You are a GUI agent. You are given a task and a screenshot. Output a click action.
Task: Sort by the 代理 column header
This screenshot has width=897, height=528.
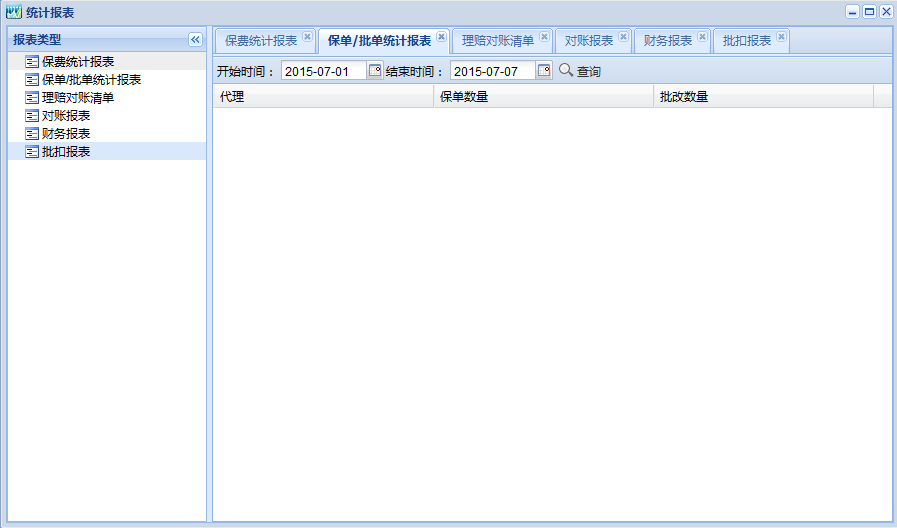(323, 97)
